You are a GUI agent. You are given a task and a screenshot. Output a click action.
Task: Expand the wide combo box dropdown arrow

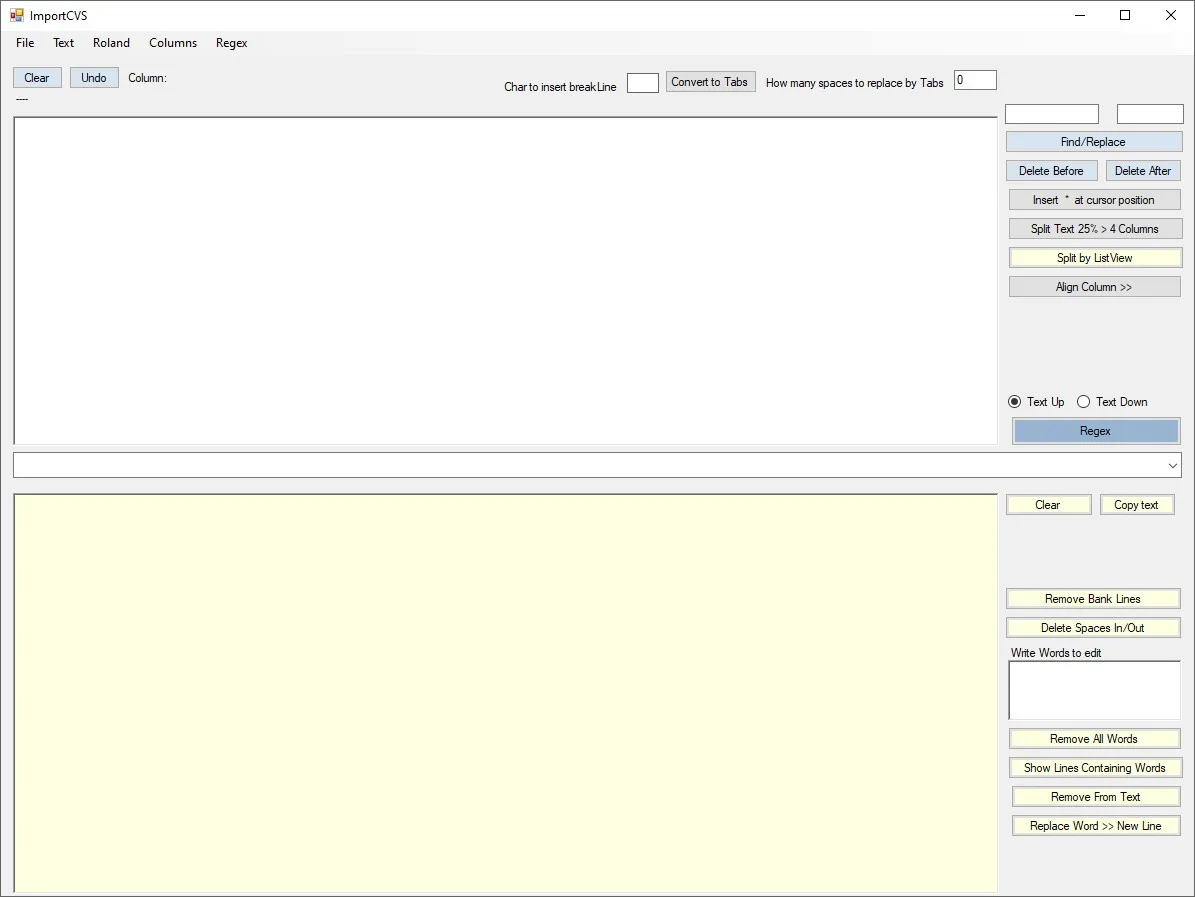[x=1172, y=465]
